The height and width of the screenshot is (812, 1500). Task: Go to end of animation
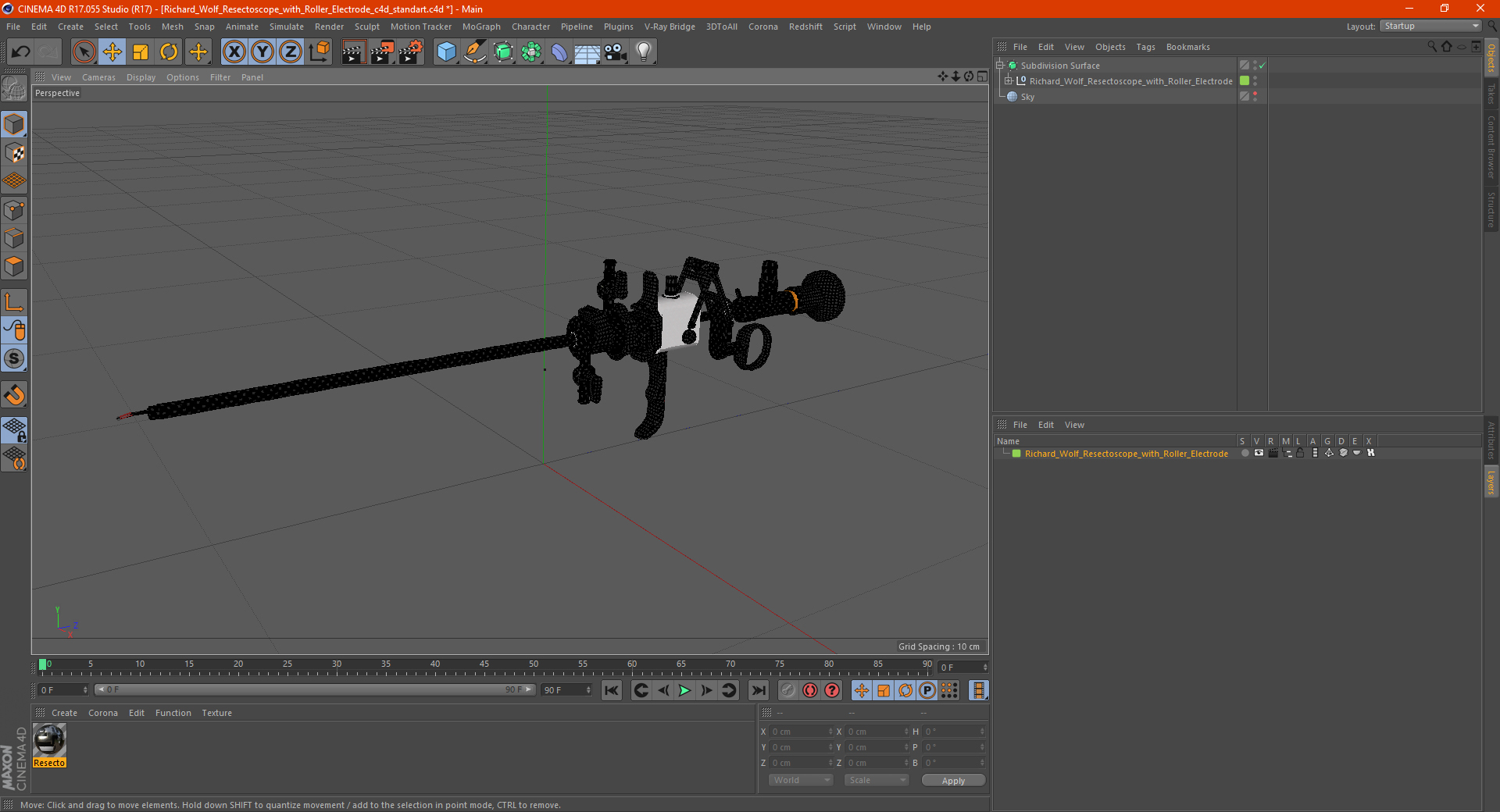[x=758, y=690]
